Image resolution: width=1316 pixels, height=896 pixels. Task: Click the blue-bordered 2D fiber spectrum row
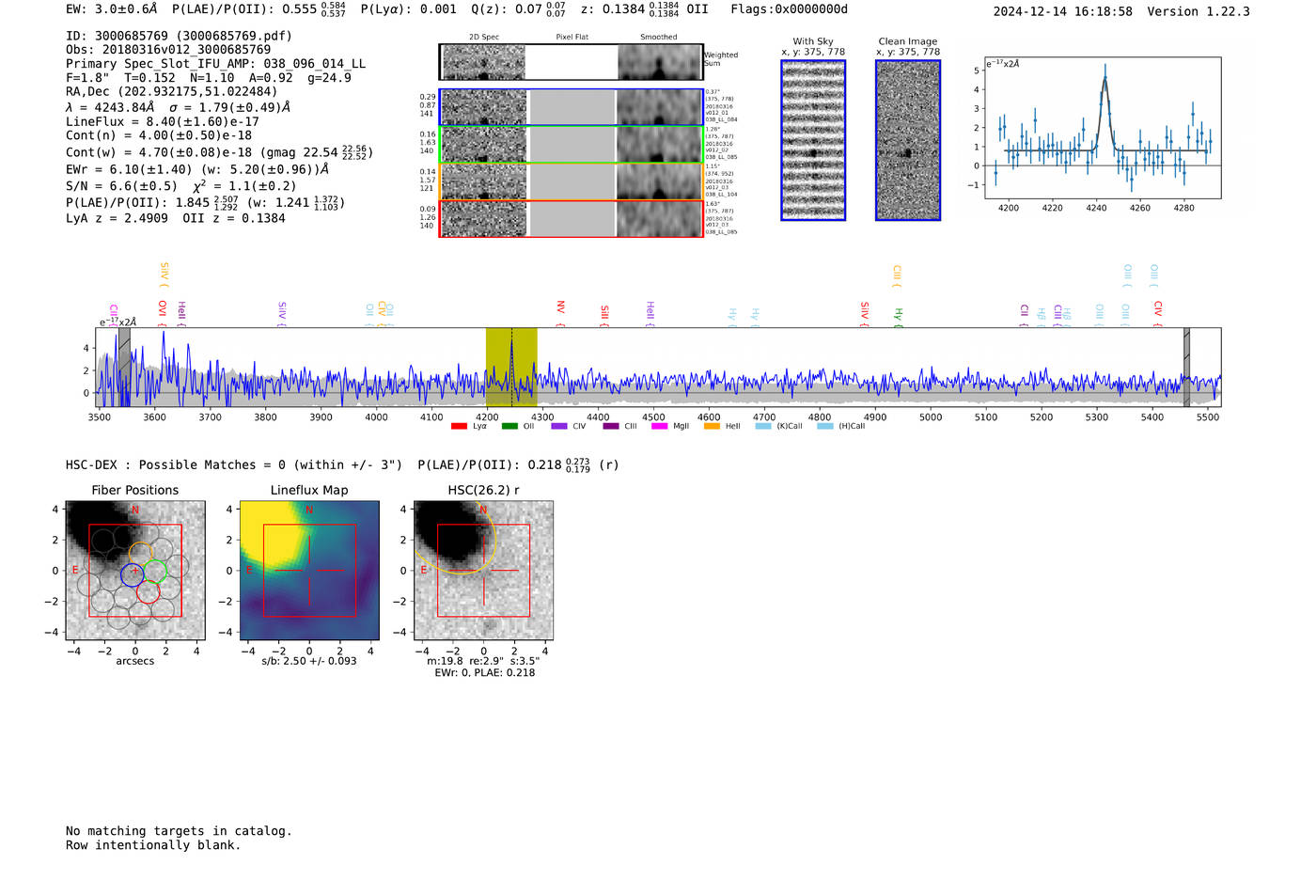click(x=571, y=107)
